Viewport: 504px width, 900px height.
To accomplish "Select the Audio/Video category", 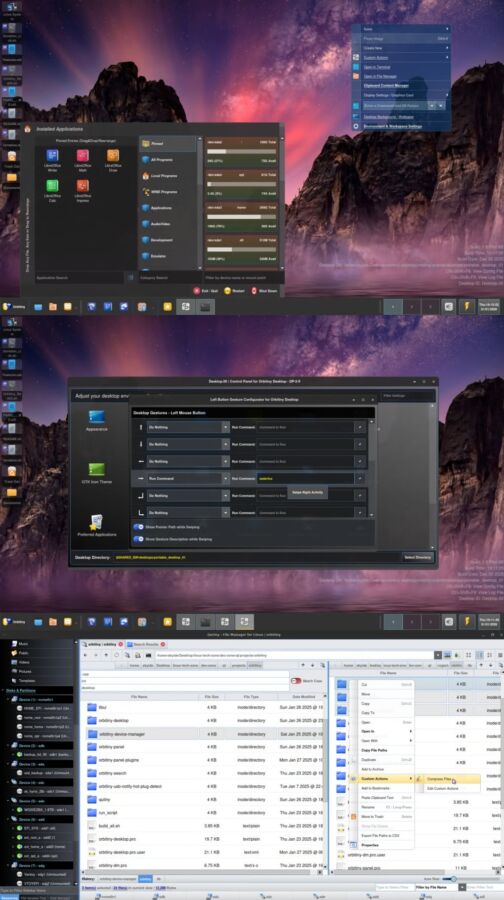I will pyautogui.click(x=168, y=224).
